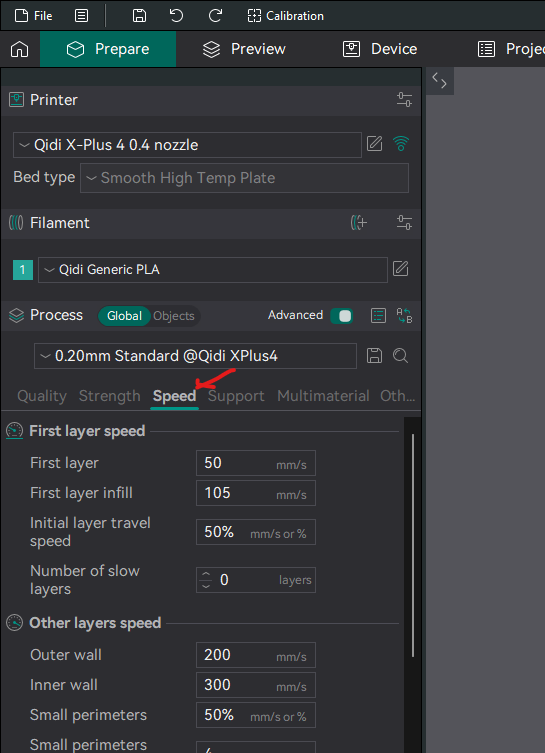Click the filament 1 color swatch
The height and width of the screenshot is (753, 545).
pyautogui.click(x=23, y=270)
